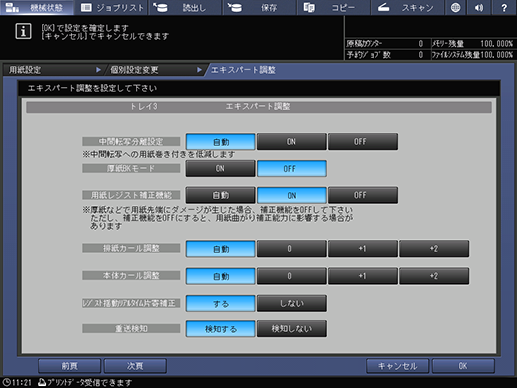Set 中間転写分離設定 to OFF
The image size is (517, 388).
click(x=363, y=142)
